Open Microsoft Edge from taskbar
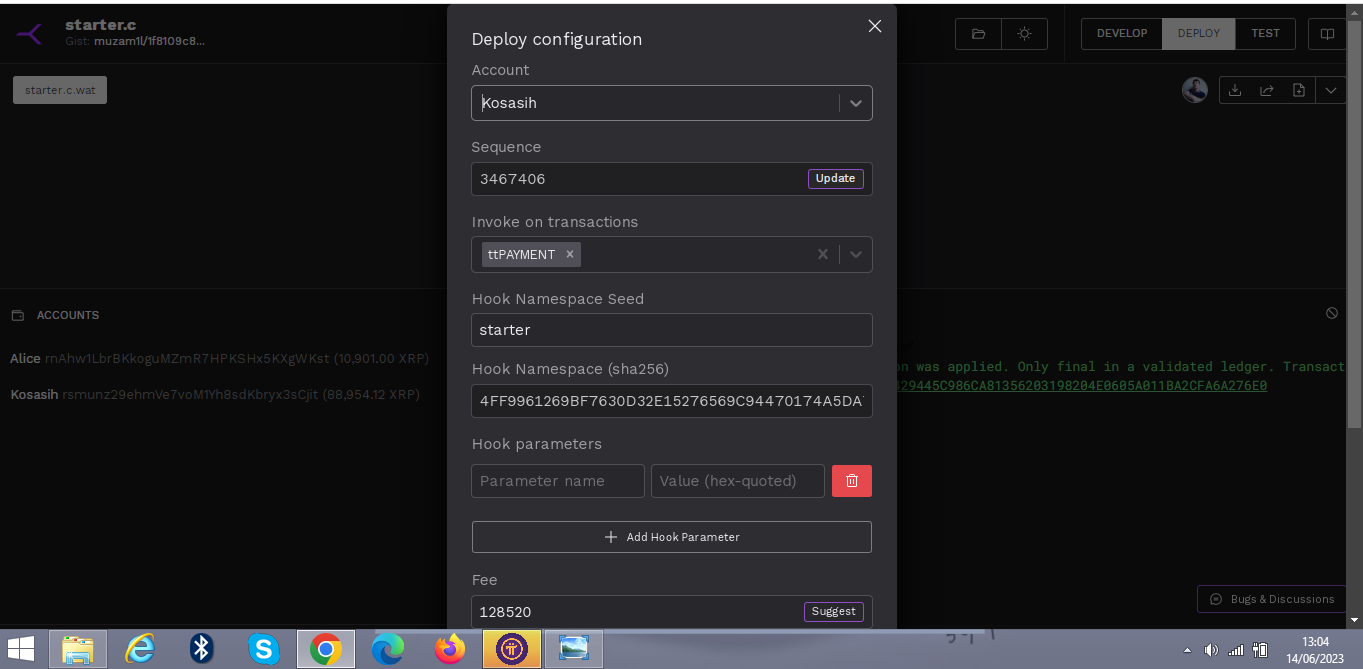1363x669 pixels. (387, 650)
